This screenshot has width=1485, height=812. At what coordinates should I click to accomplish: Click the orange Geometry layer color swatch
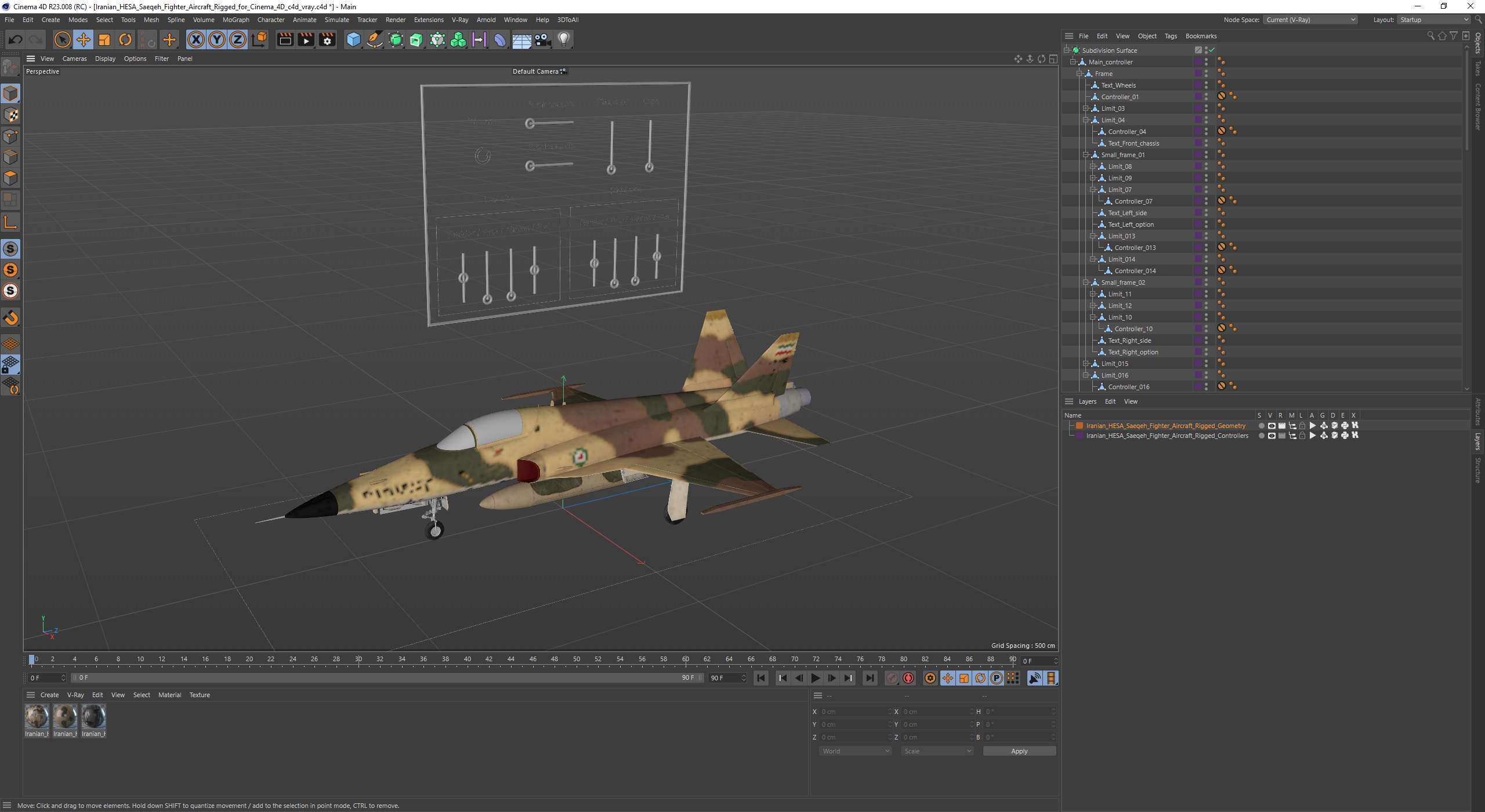point(1080,426)
